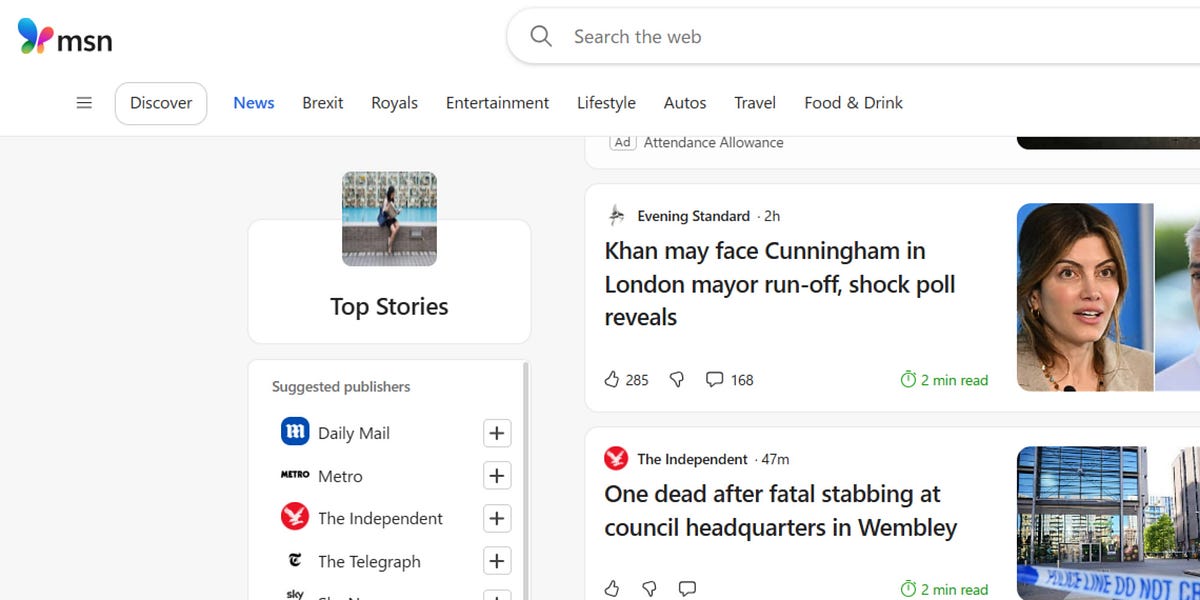This screenshot has width=1200, height=600.
Task: Click the 285 likes count
Action: tap(637, 380)
